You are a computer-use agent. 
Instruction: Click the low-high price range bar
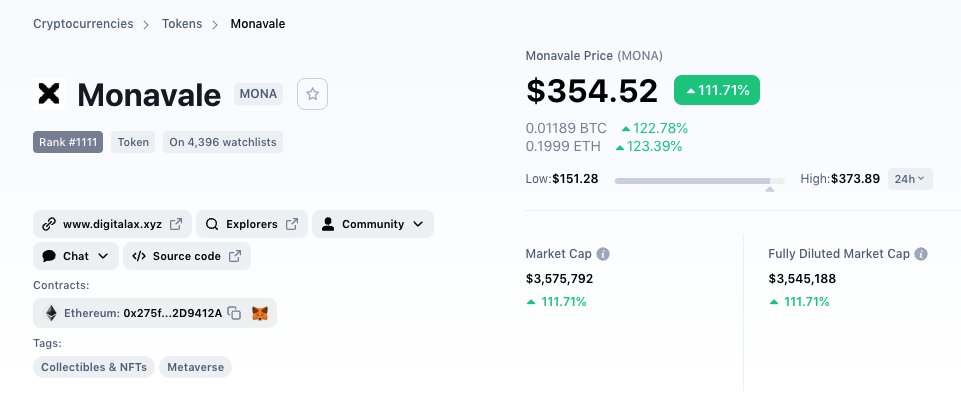(699, 181)
